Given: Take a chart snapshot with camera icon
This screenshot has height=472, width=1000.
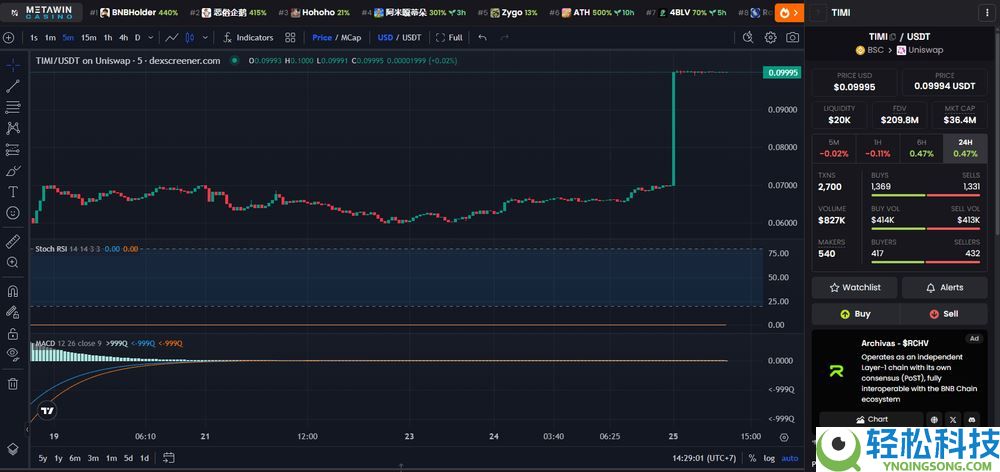Looking at the screenshot, I should pos(792,38).
